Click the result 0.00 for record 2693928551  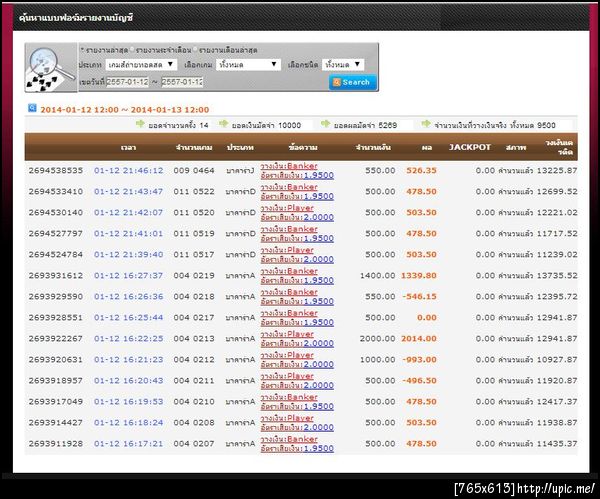[x=427, y=318]
